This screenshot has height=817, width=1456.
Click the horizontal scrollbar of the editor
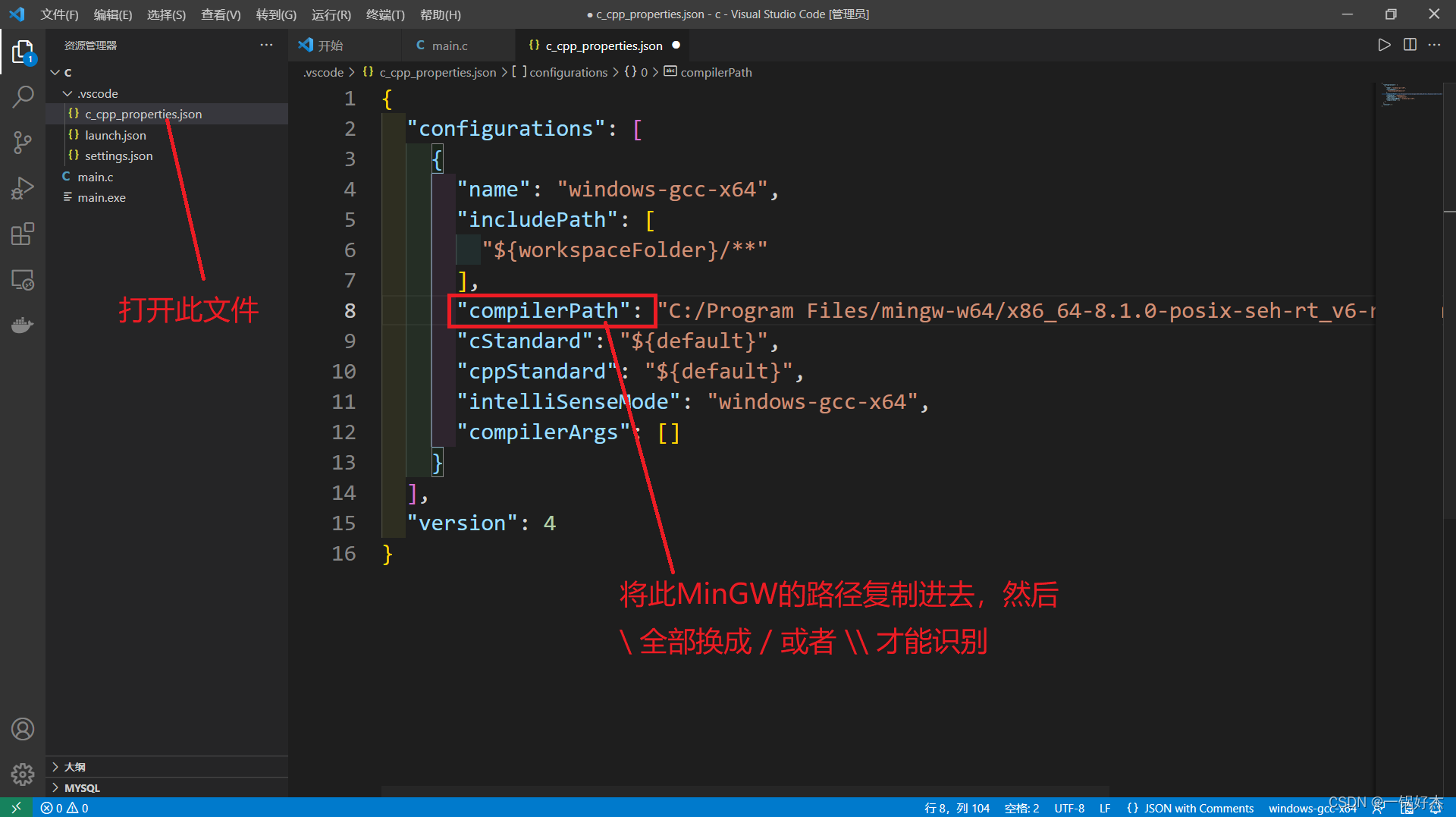745,791
